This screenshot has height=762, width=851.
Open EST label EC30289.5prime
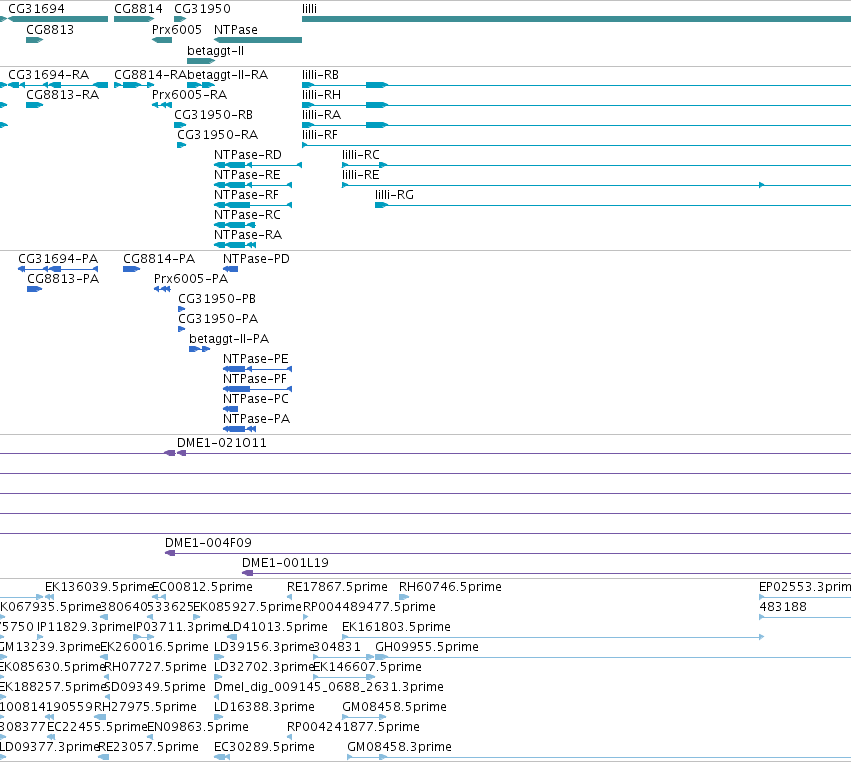264,747
